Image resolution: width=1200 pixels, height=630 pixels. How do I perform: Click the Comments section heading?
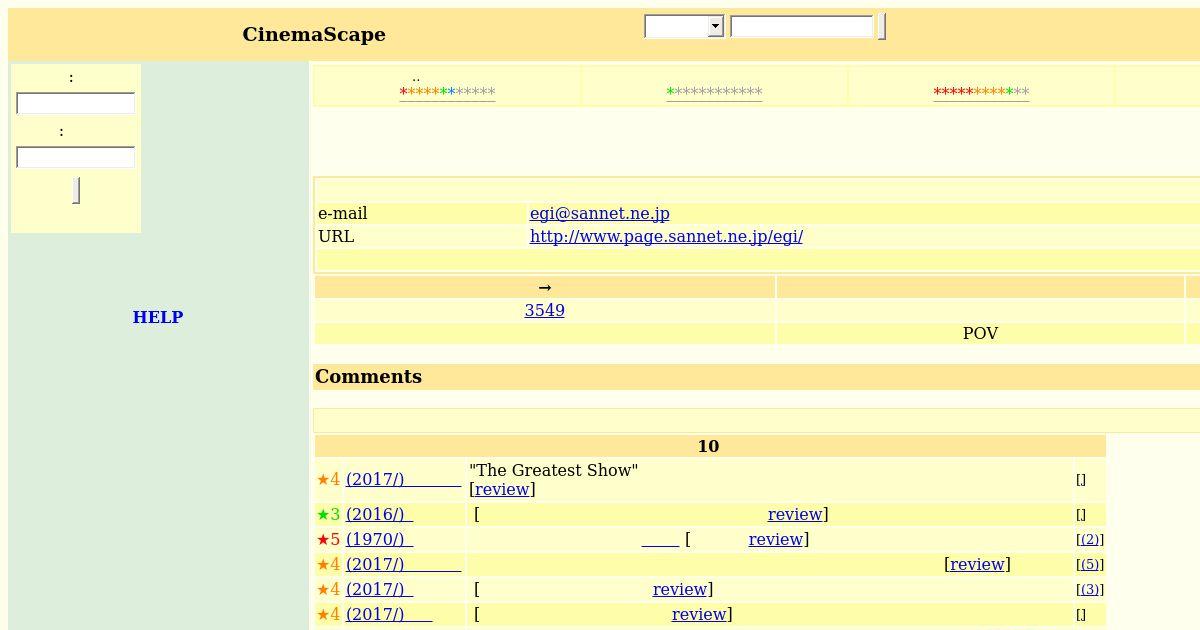coord(368,377)
